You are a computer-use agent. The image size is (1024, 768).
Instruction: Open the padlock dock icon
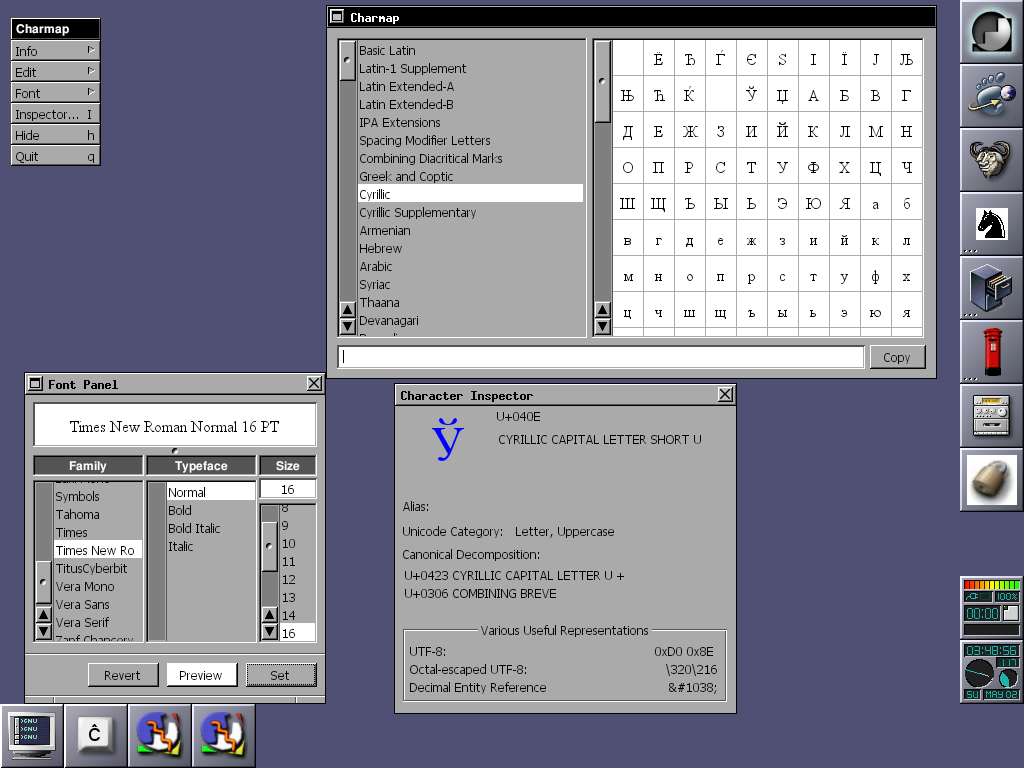point(991,480)
